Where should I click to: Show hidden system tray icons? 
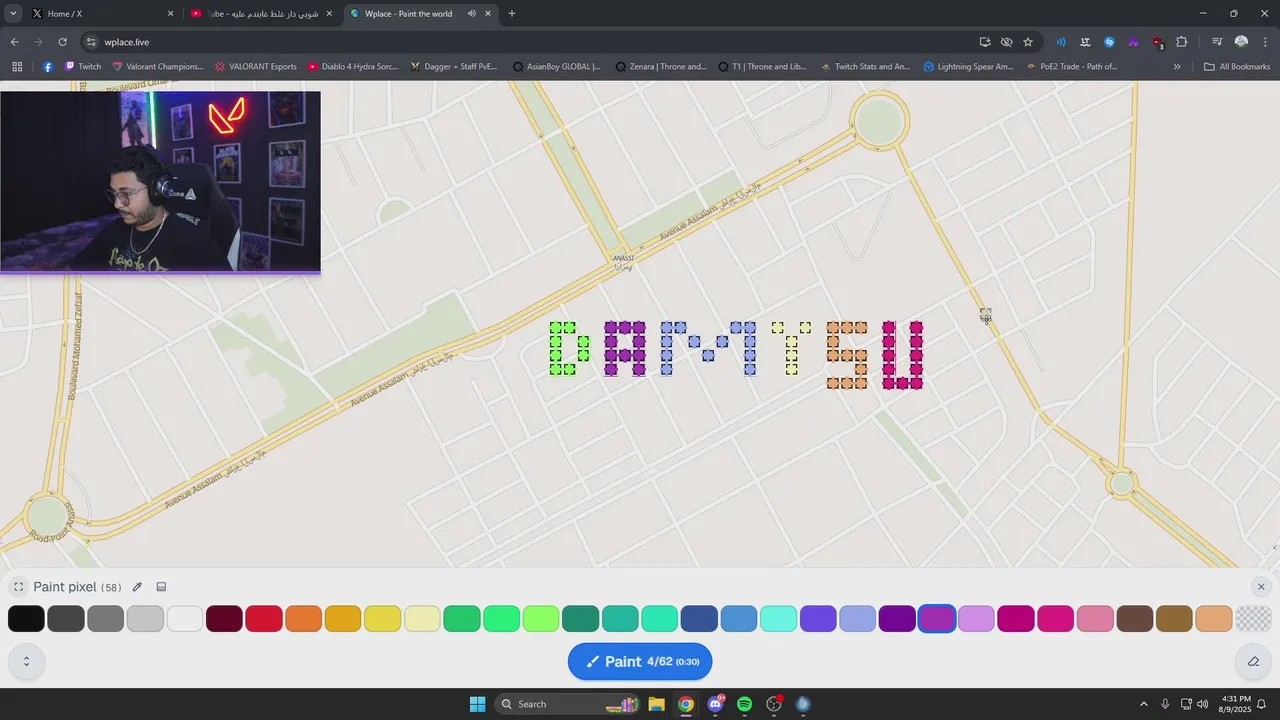(x=1144, y=704)
